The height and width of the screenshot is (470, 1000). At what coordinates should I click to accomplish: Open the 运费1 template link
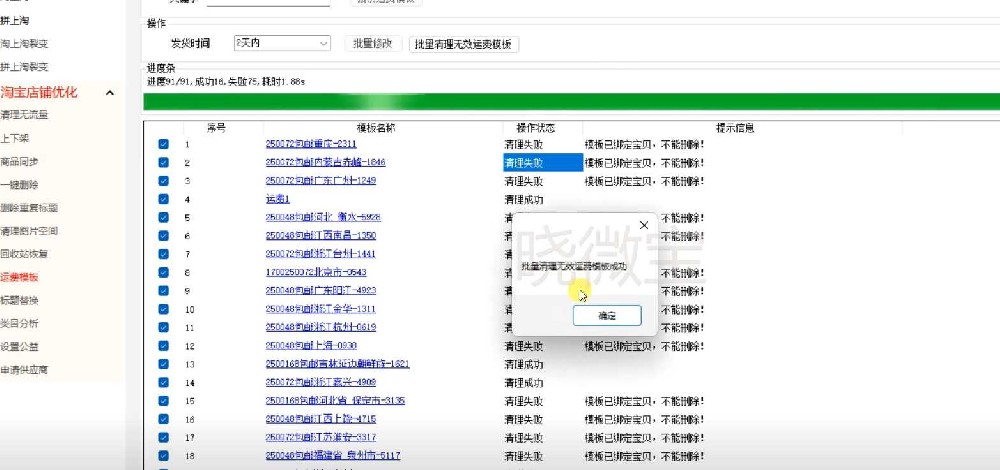pos(277,200)
